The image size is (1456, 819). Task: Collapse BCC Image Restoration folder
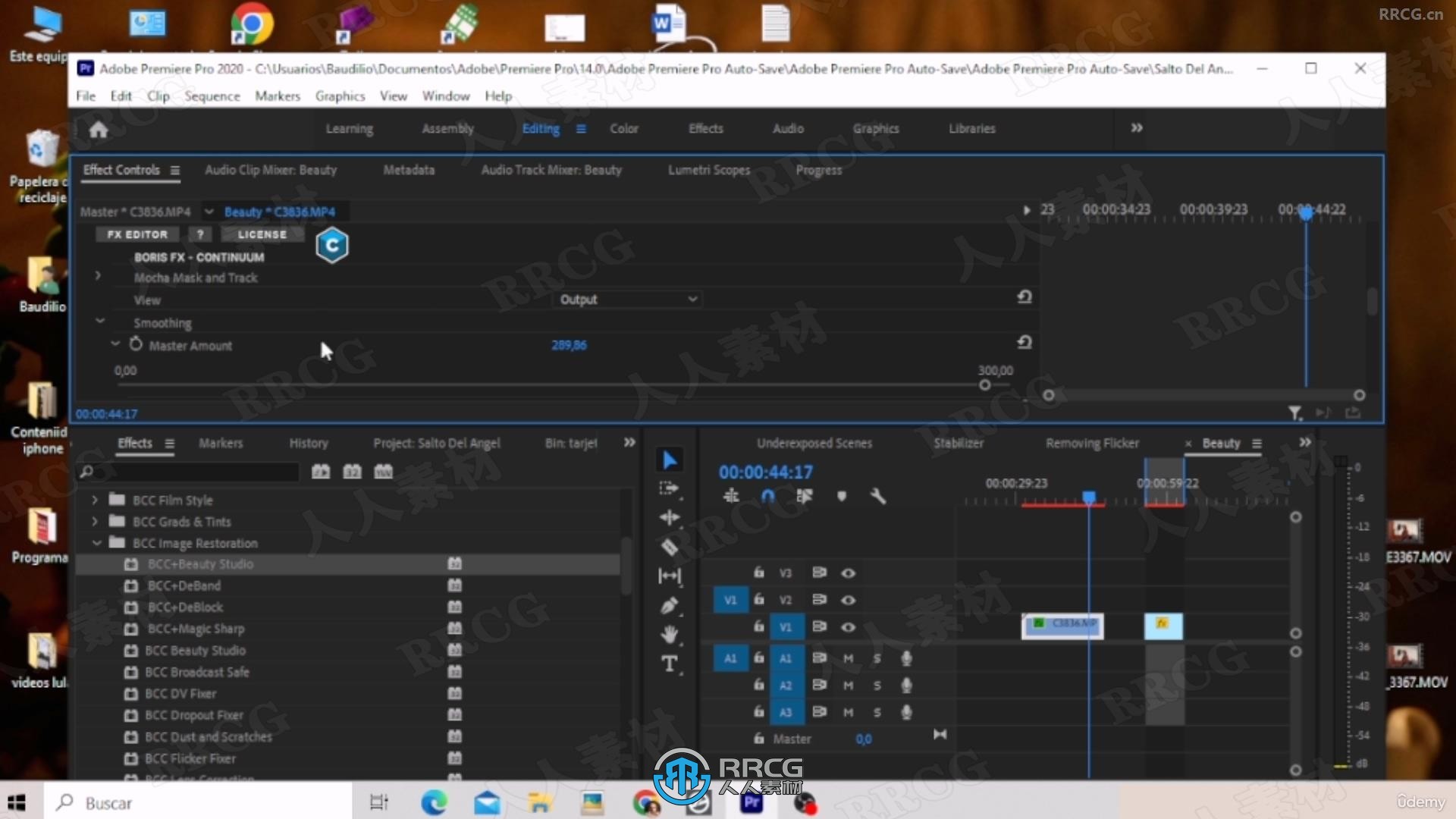(96, 543)
